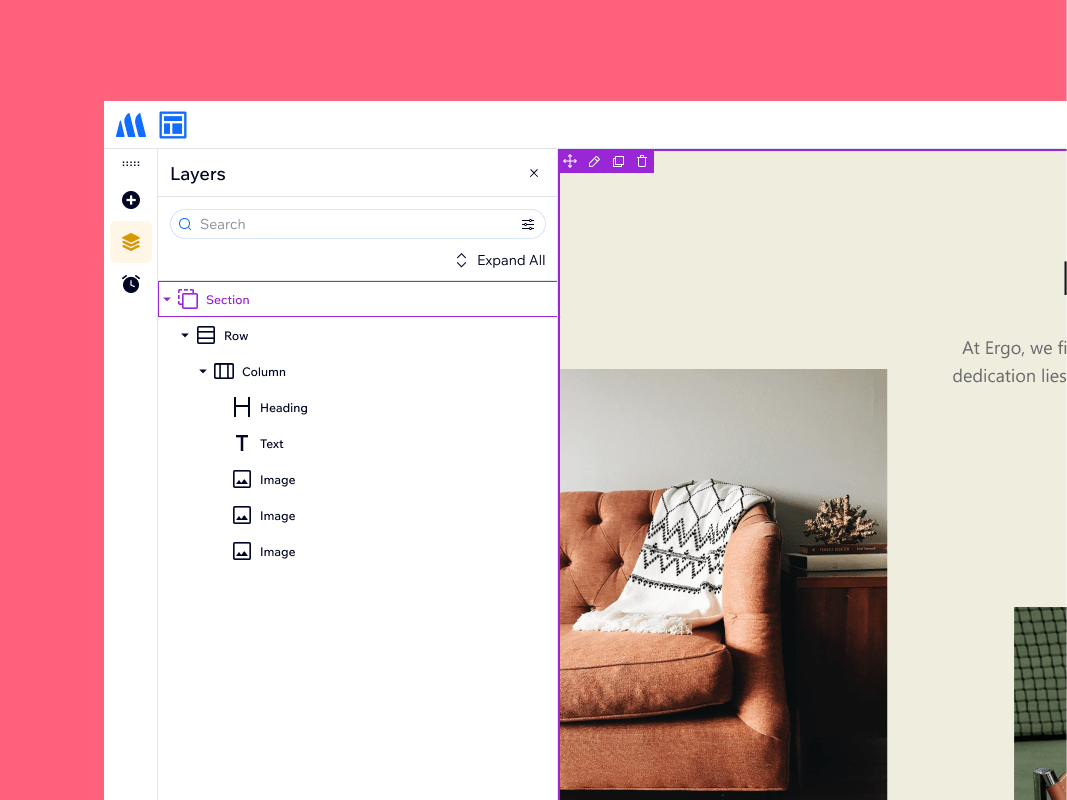
Task: Open the alarm clock sidebar icon
Action: (x=131, y=284)
